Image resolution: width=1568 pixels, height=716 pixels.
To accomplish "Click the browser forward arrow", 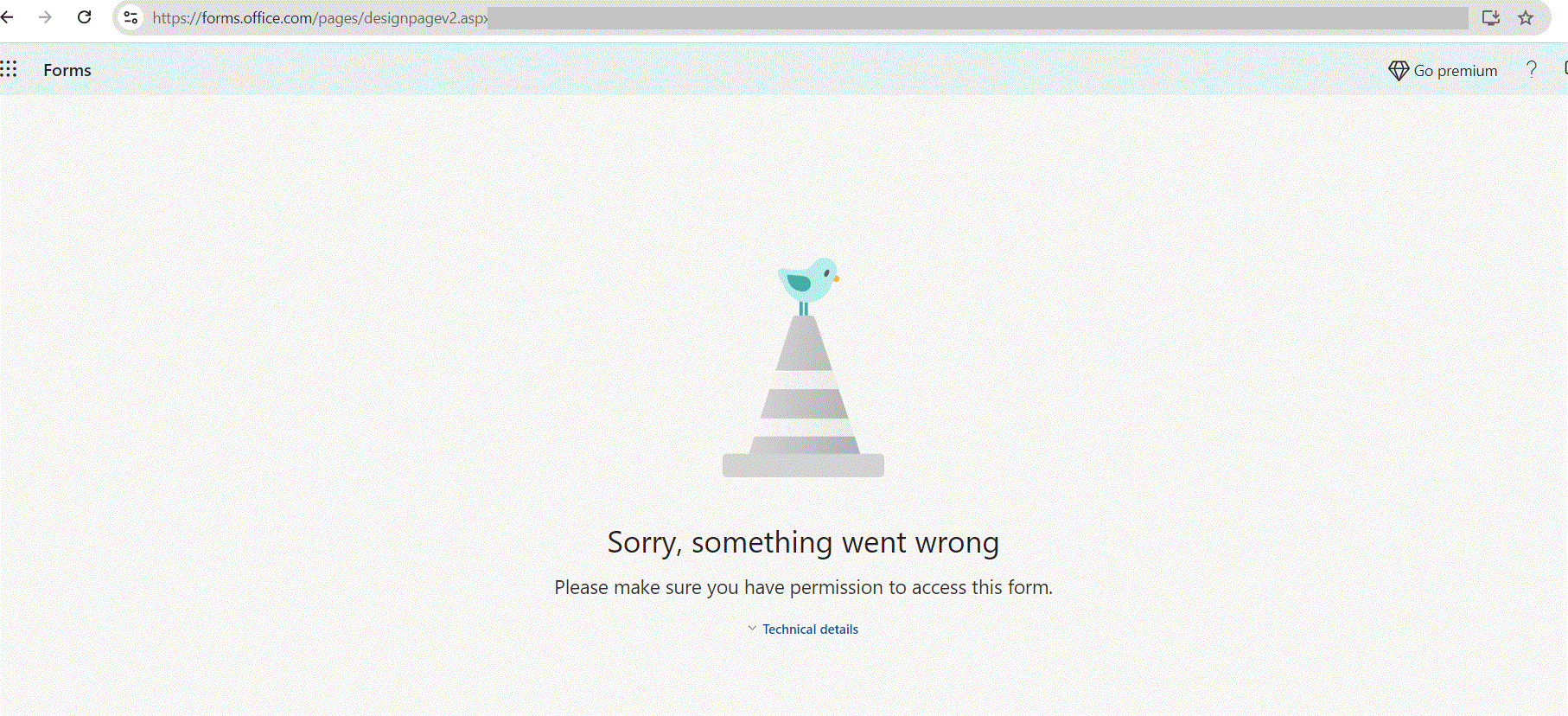I will (45, 17).
